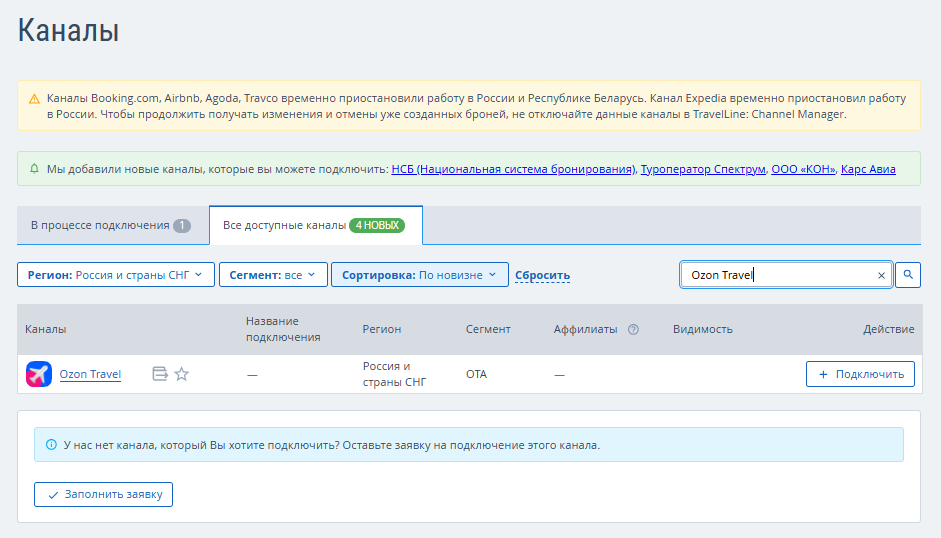Viewport: 941px width, 538px height.
Task: Click the Аффилиаты column header text
Action: pos(585,329)
